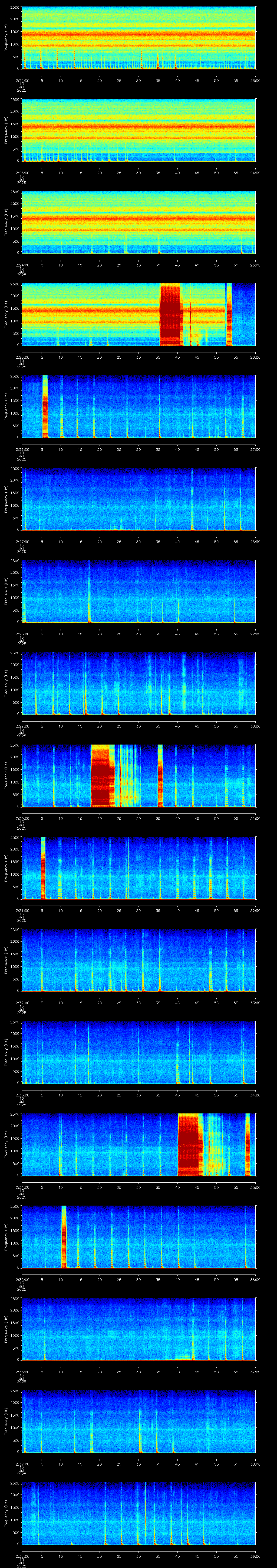Select the spectrogram panel starting at 2:33:00
The width and height of the screenshot is (277, 1568).
tap(138, 1052)
